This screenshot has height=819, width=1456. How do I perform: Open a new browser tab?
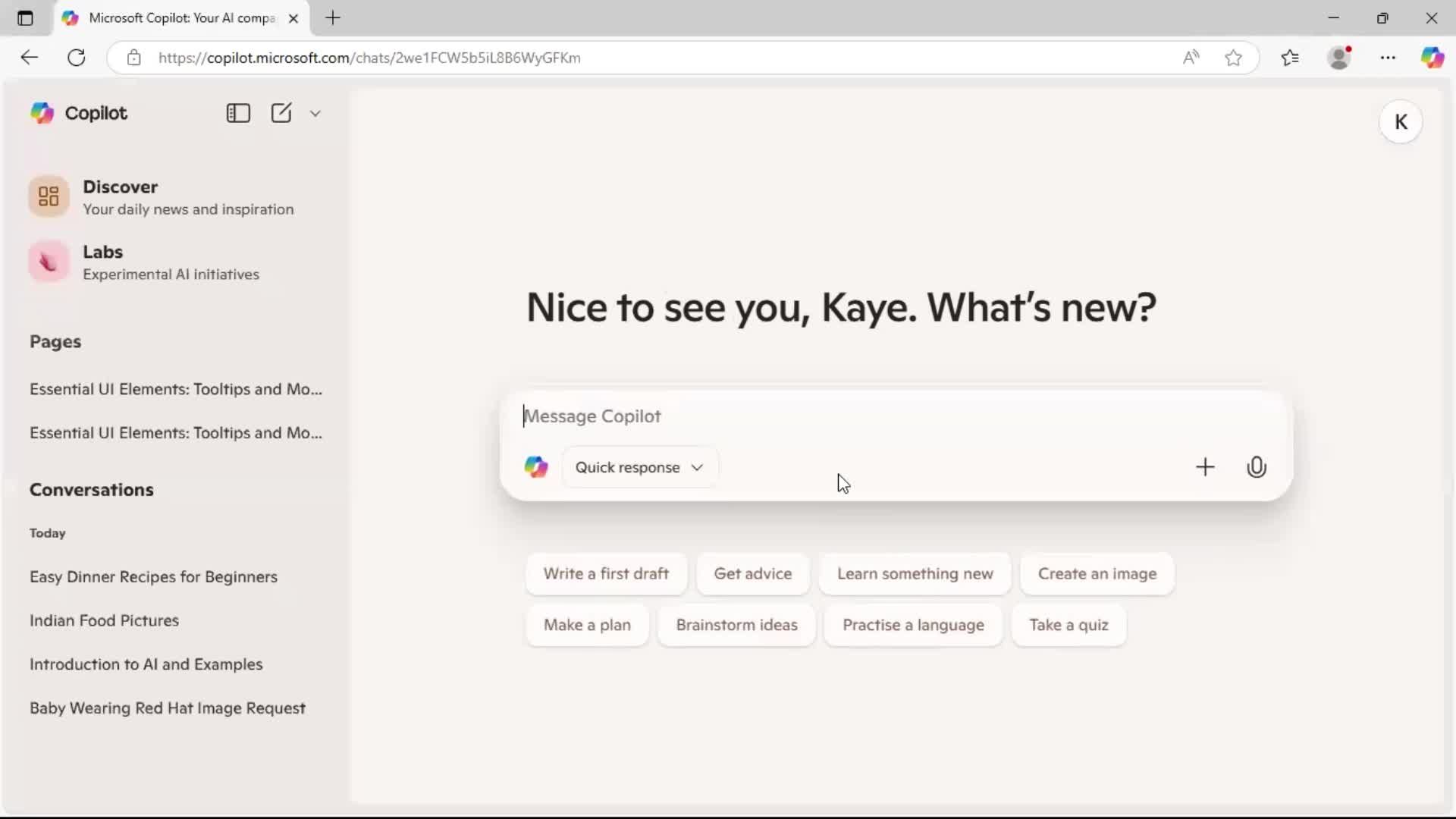pyautogui.click(x=333, y=18)
